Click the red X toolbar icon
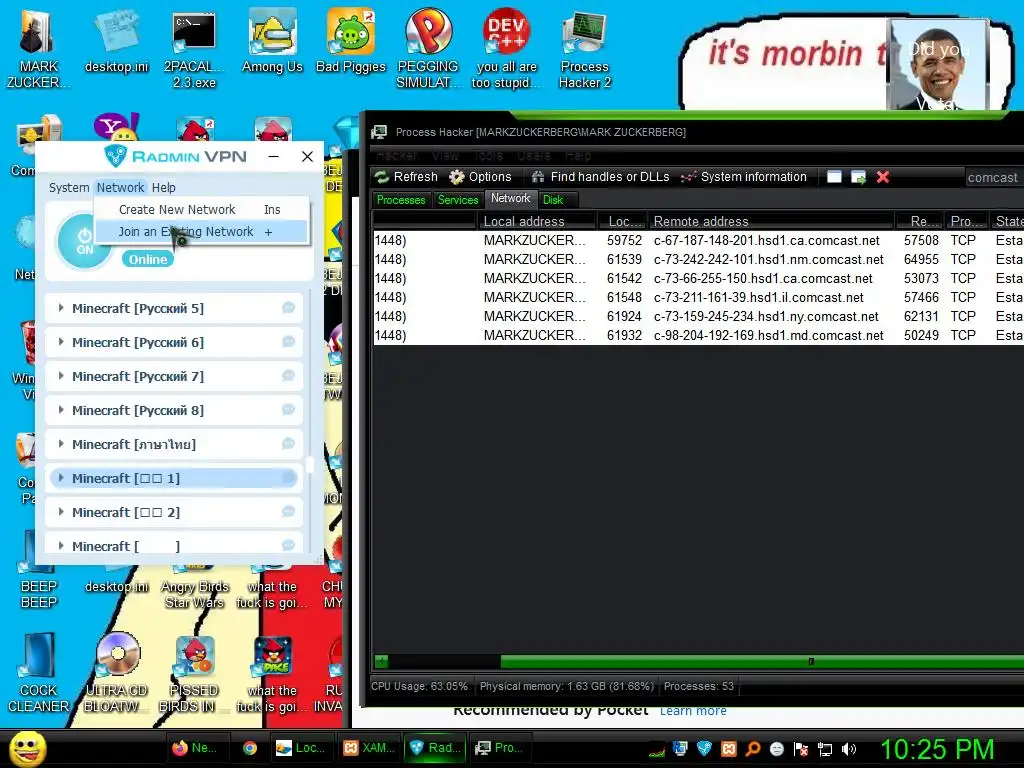Screen dimensions: 1024x768 click(883, 177)
